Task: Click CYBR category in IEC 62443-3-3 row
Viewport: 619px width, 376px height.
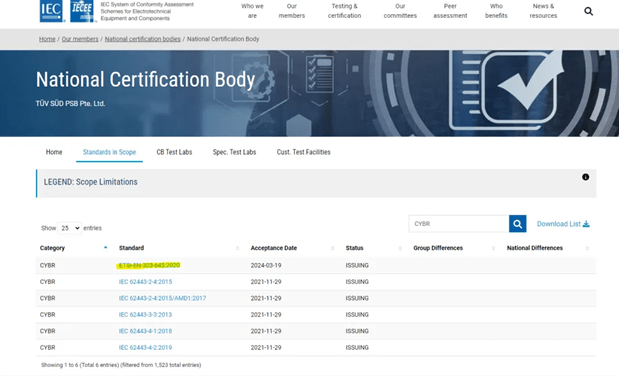Action: click(x=47, y=315)
